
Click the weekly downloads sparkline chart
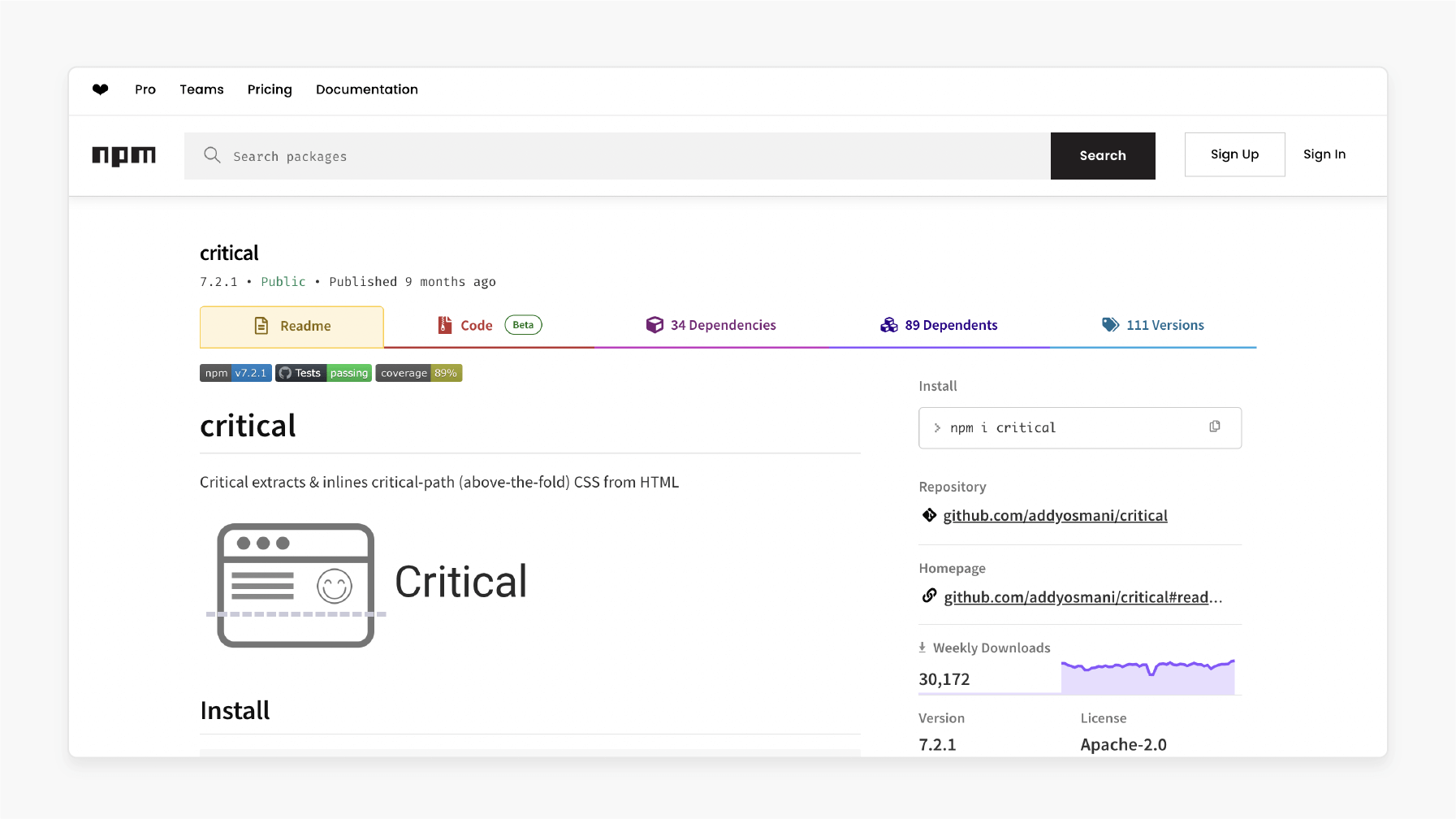(1147, 677)
